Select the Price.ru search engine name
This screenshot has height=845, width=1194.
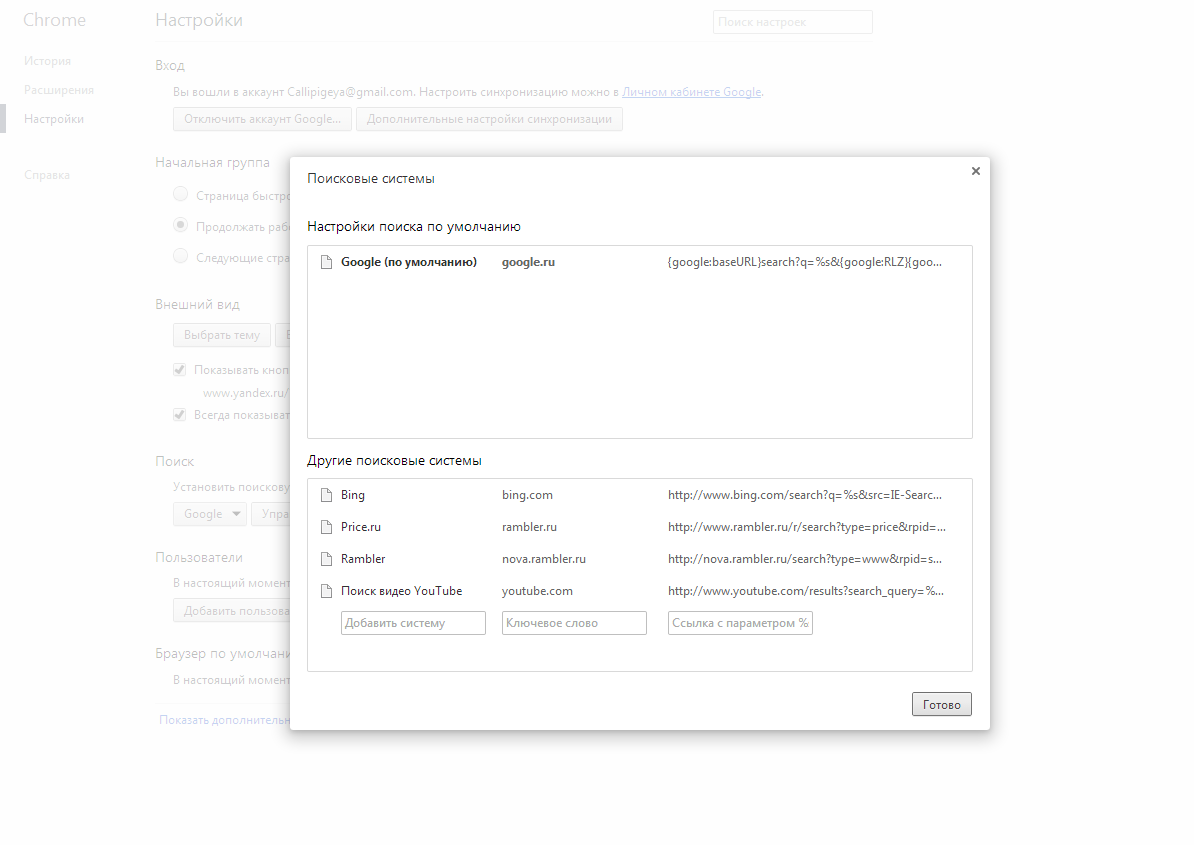[x=361, y=527]
